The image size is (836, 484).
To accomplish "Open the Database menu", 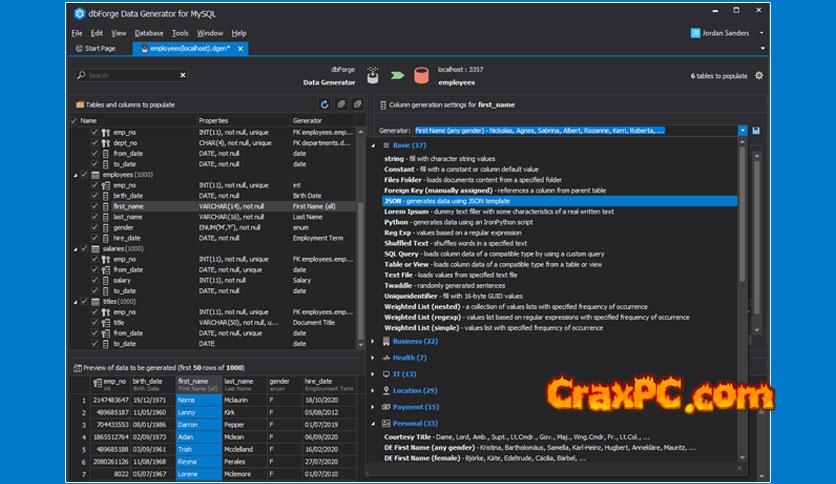I will (149, 33).
